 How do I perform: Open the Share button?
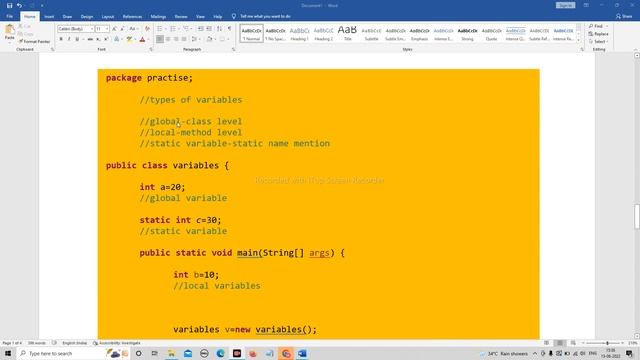624,16
